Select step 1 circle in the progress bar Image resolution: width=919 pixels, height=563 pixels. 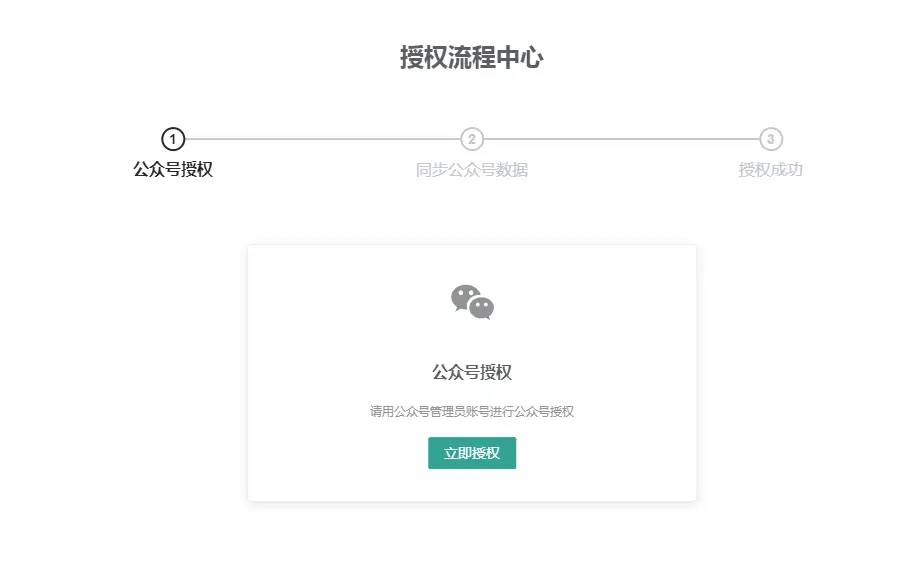point(173,139)
